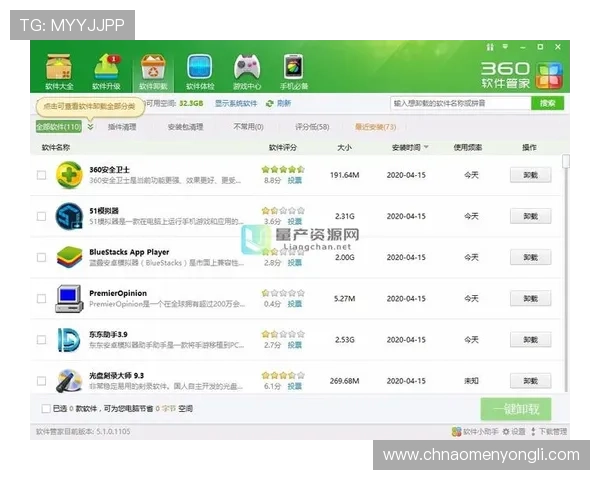Open the 软件小助手 icon in status bar
Image resolution: width=600 pixels, height=480 pixels.
click(456, 432)
